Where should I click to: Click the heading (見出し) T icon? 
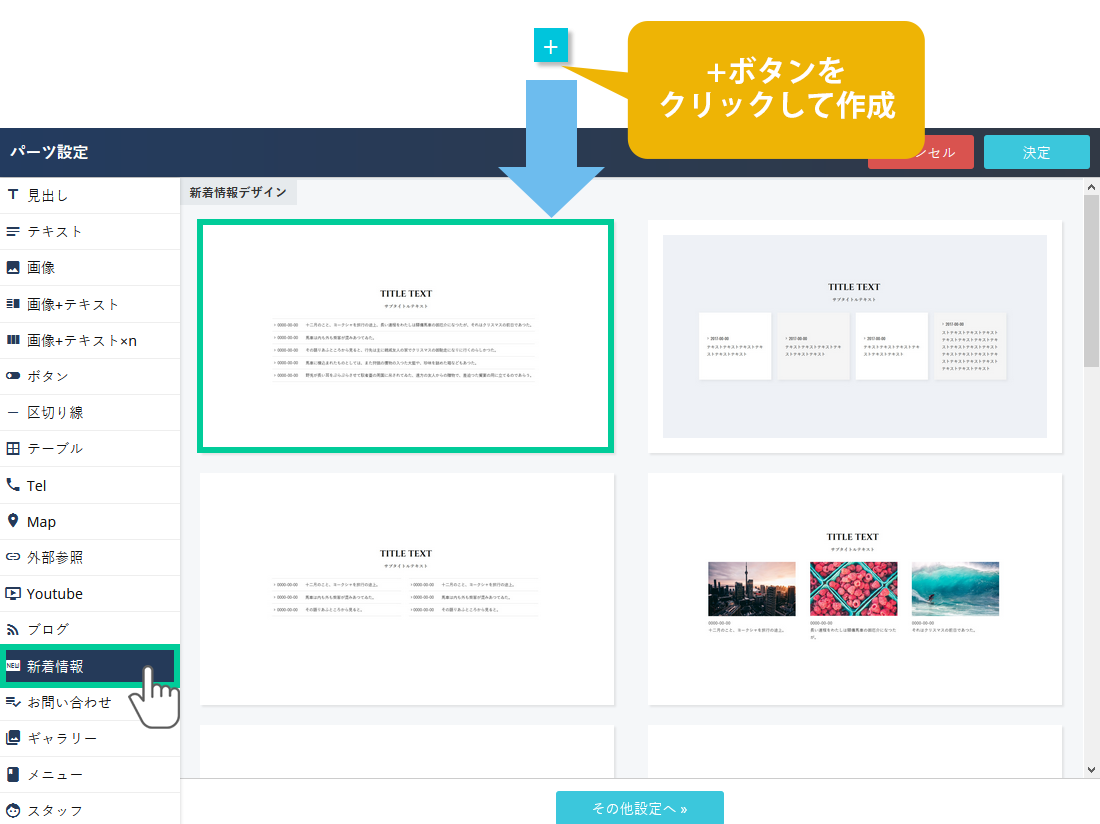coord(13,195)
